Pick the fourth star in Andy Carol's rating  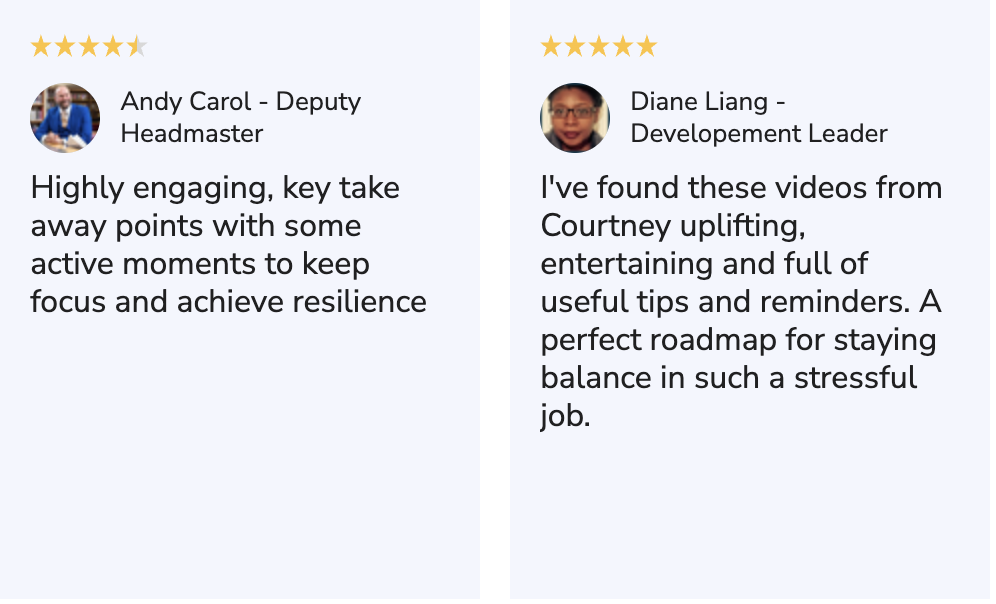tap(113, 46)
